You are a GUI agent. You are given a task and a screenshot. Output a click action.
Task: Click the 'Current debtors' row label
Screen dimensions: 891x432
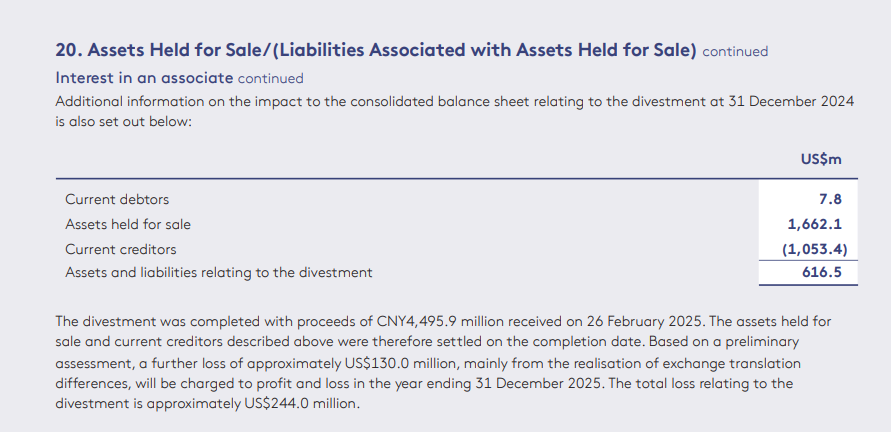[x=117, y=200]
